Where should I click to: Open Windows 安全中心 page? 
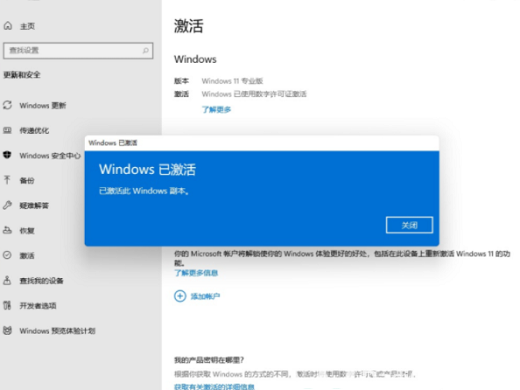(x=50, y=156)
